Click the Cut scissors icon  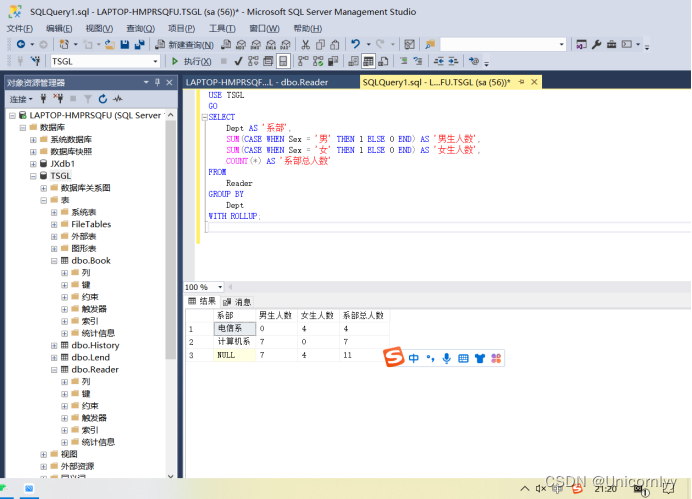coord(305,45)
